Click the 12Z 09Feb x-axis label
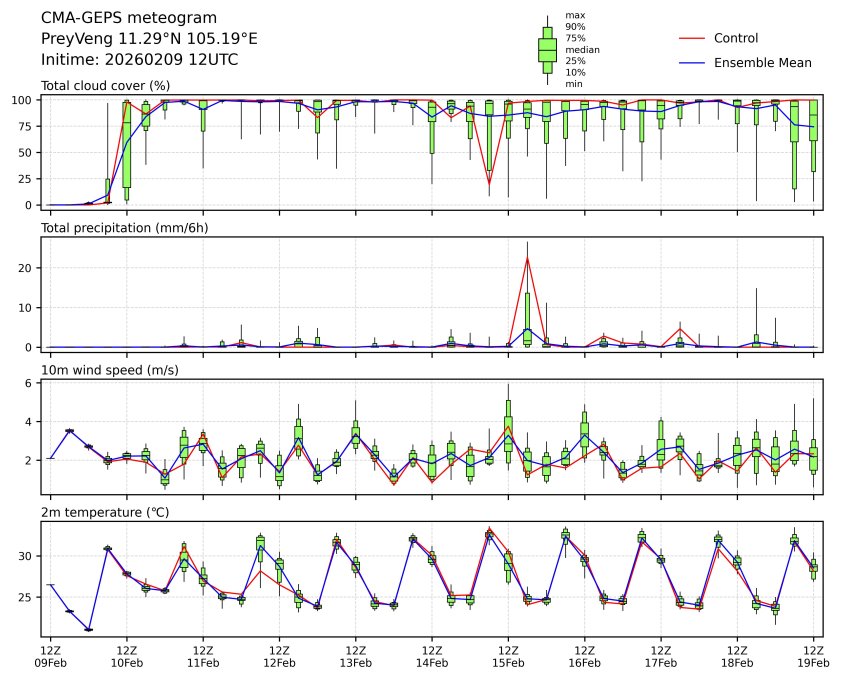 51,655
